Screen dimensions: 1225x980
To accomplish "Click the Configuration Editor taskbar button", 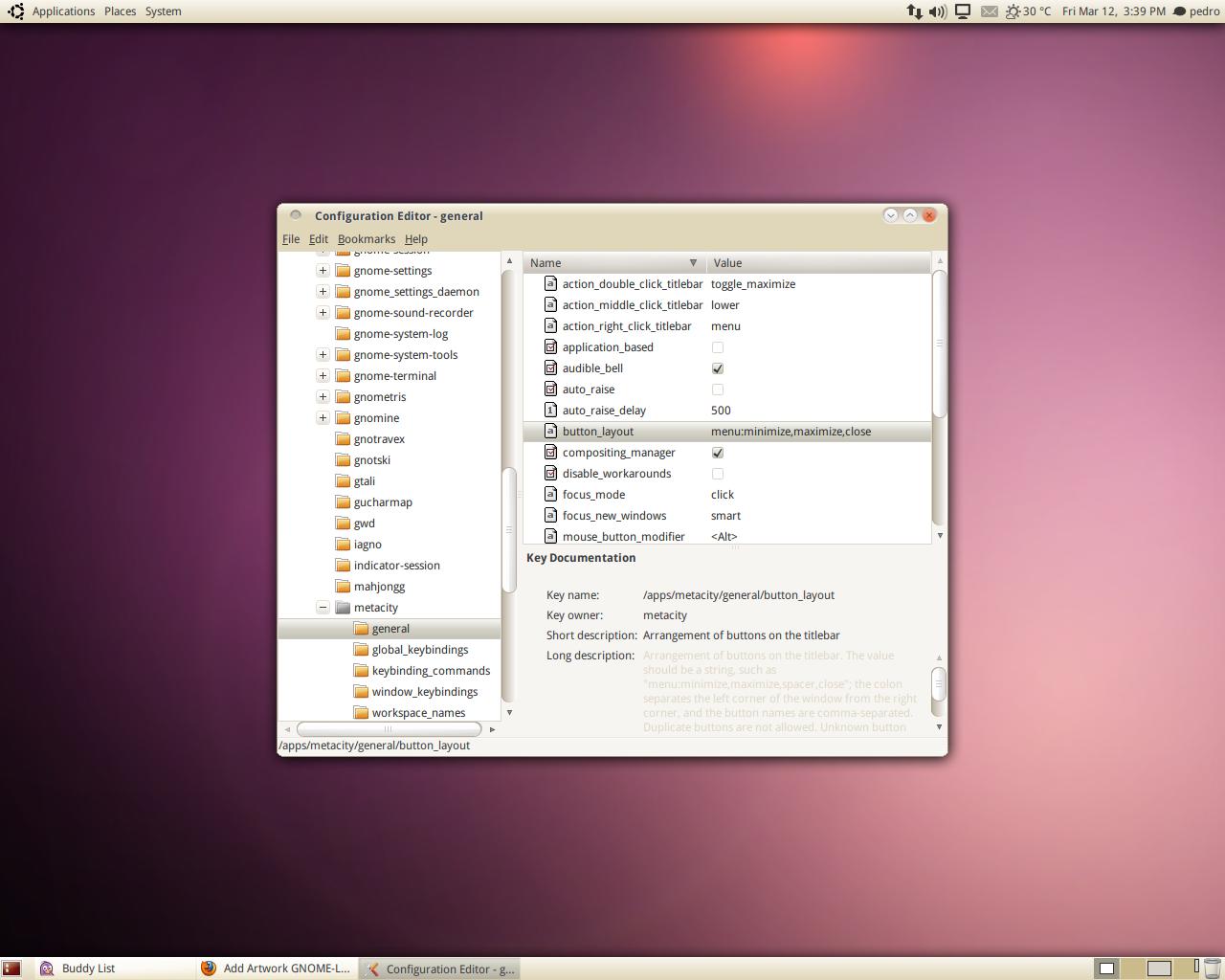I will [440, 969].
